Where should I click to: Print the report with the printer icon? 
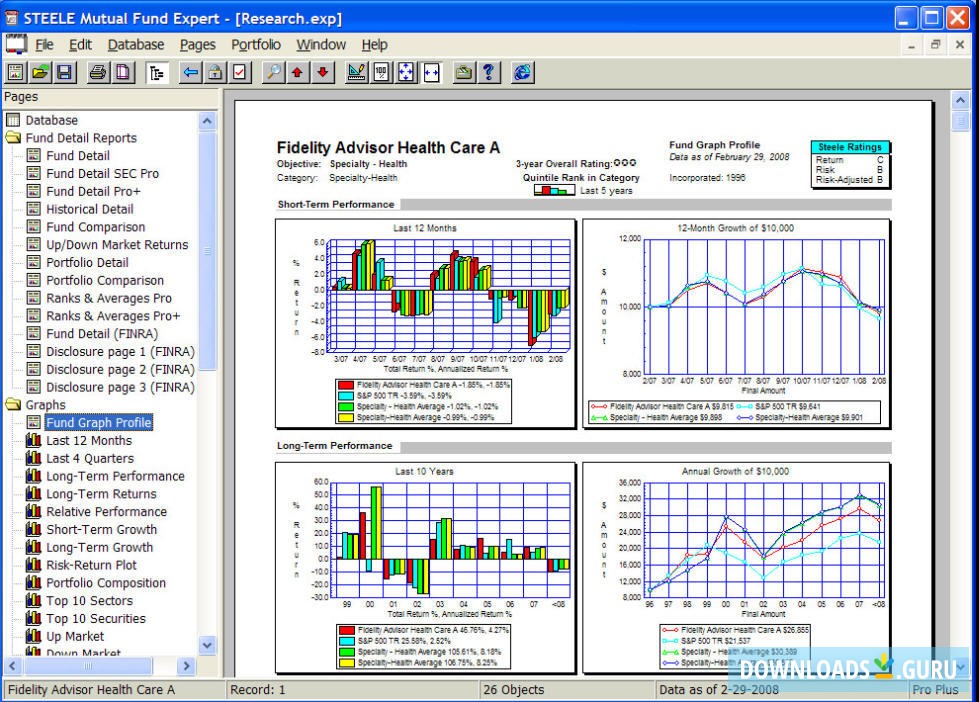point(97,72)
